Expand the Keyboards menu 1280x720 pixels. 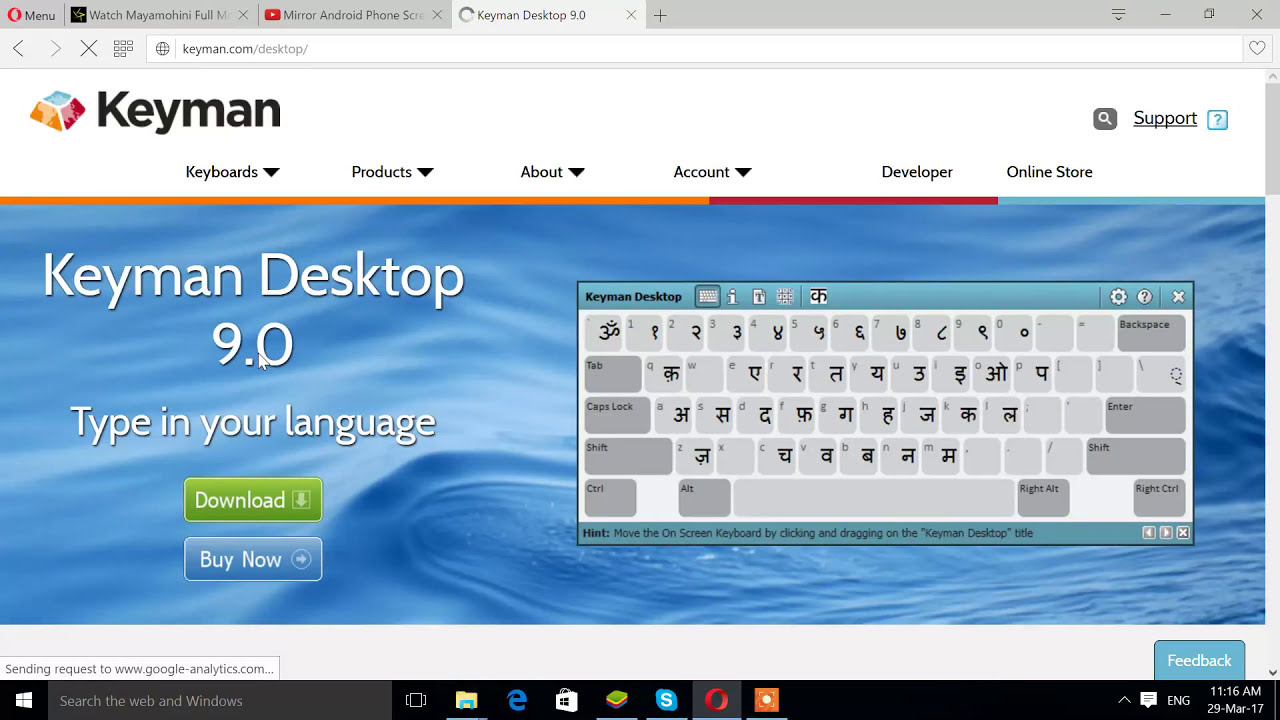232,172
